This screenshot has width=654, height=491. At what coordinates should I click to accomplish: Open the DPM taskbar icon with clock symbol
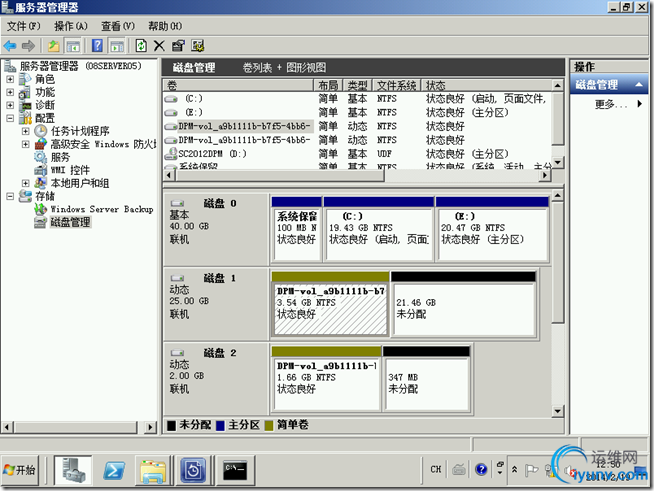tap(193, 471)
